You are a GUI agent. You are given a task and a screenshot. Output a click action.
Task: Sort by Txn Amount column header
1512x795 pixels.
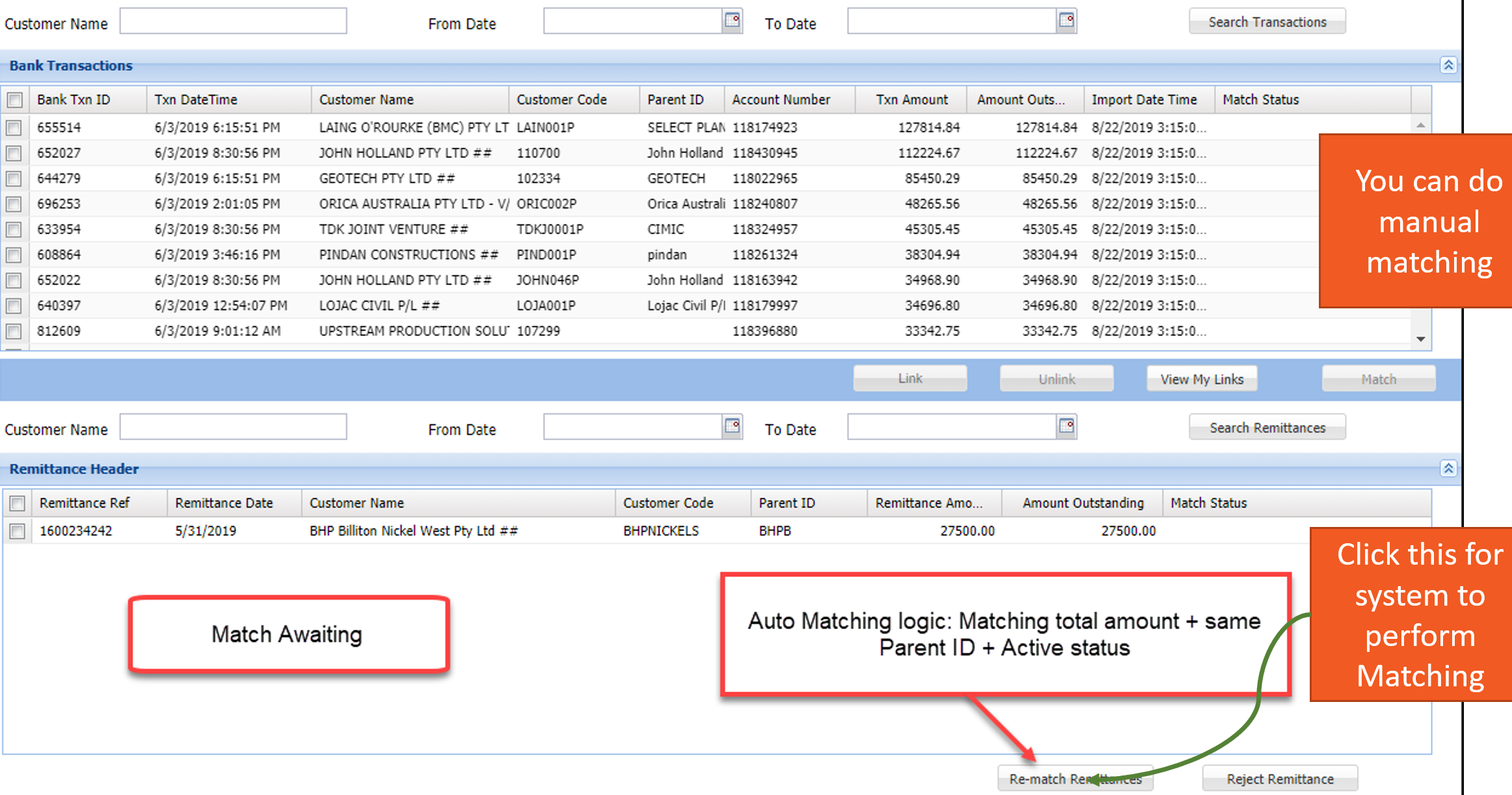click(910, 100)
